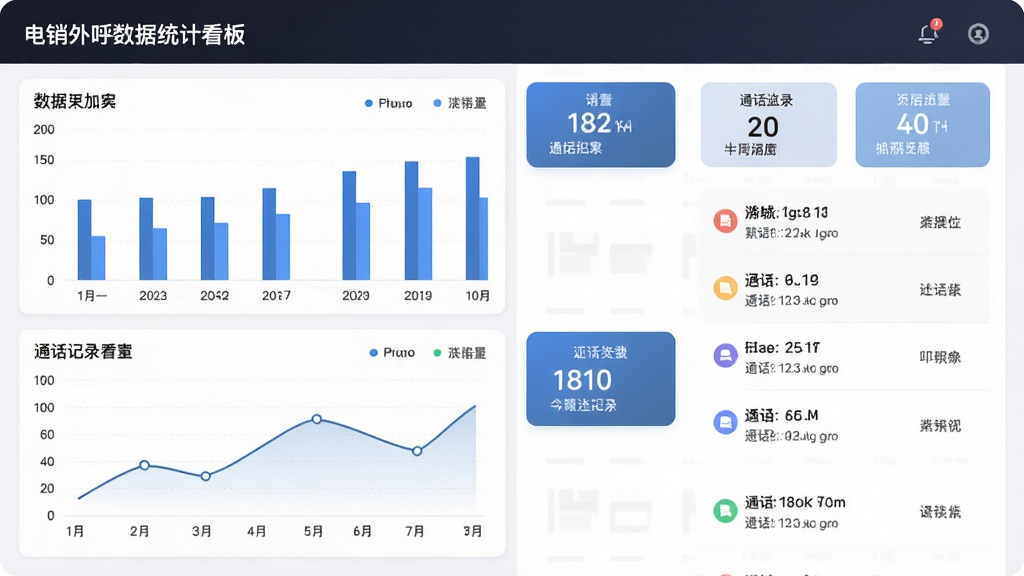Click the list entry text 通话: 66.M
This screenshot has height=576, width=1024.
782,415
